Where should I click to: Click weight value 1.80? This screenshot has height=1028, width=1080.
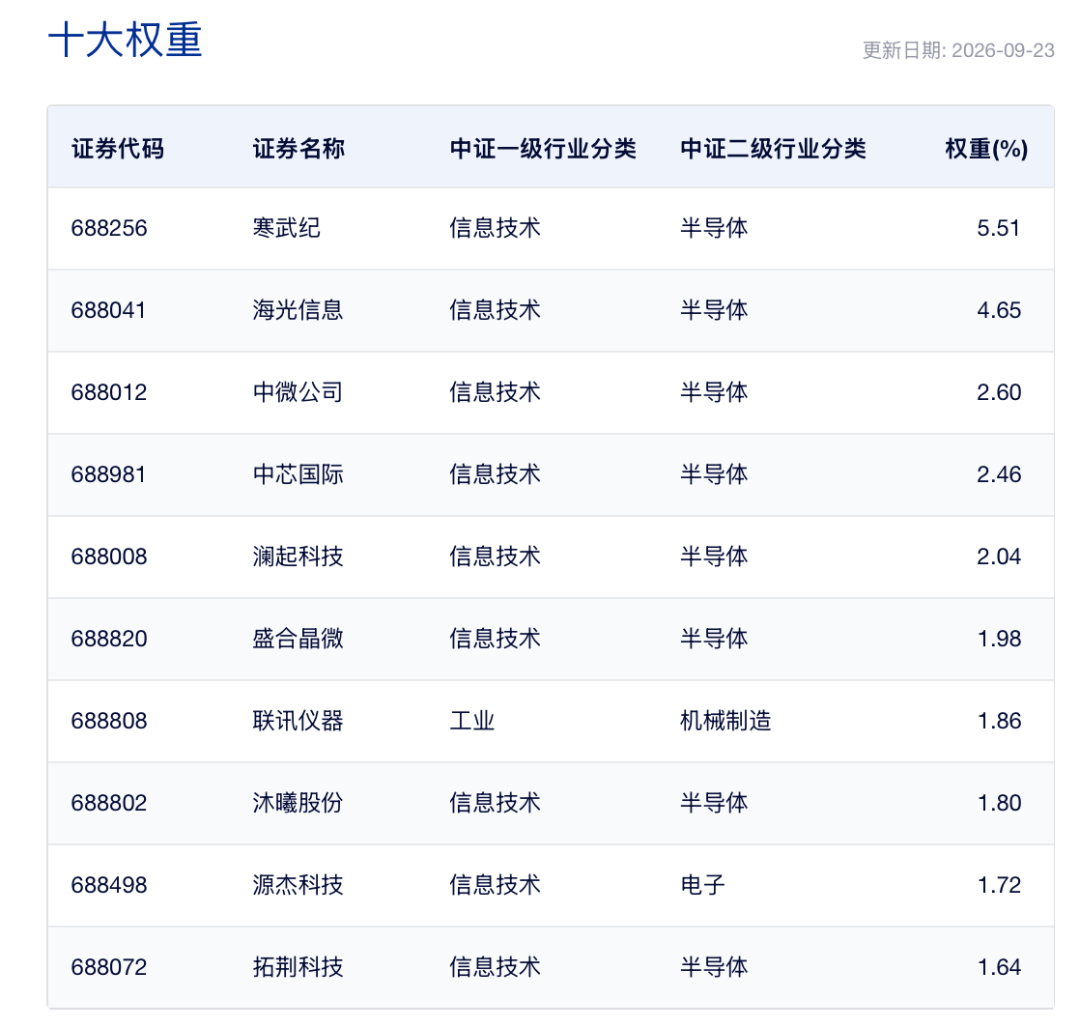point(999,803)
